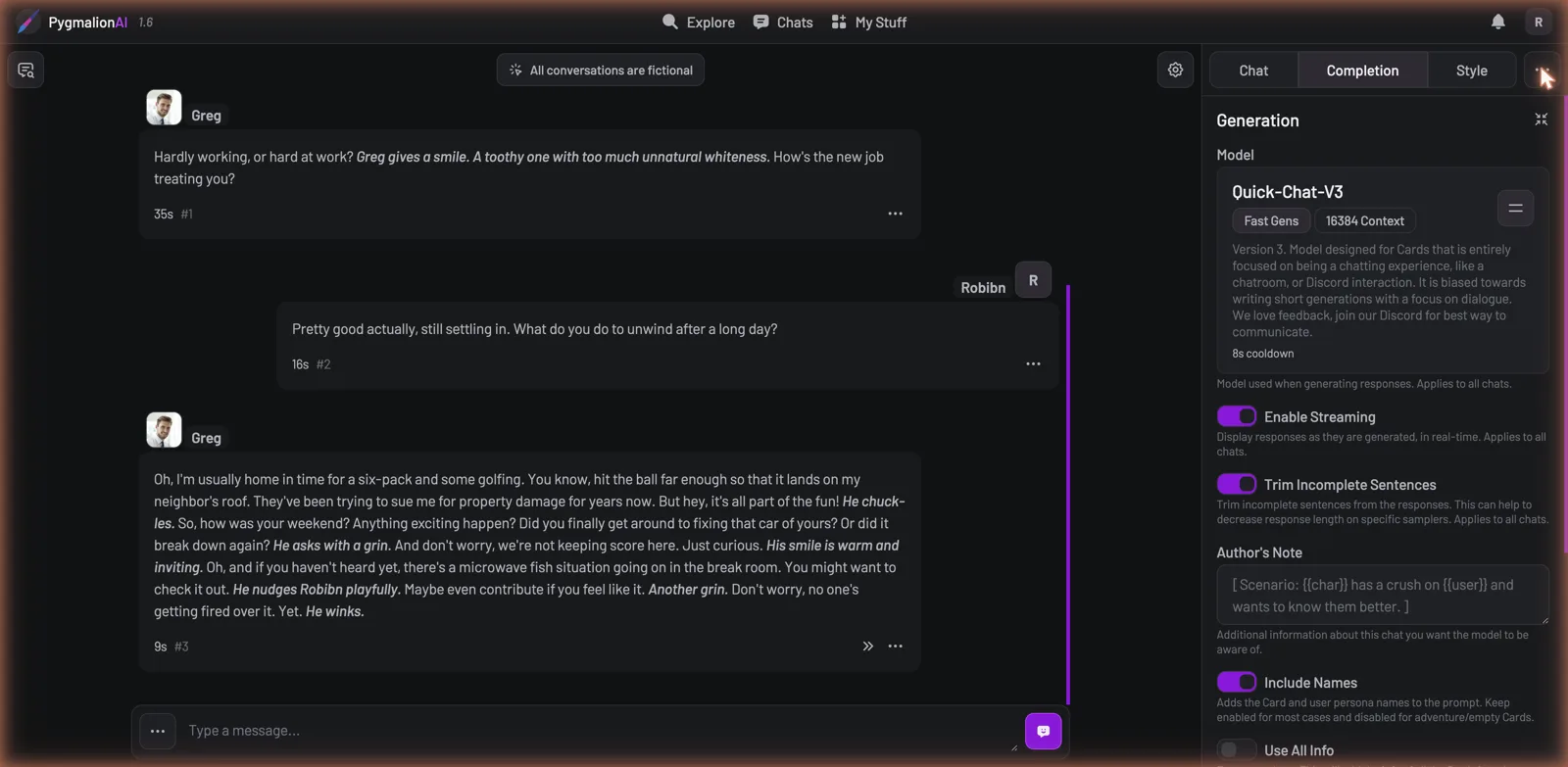1568x767 pixels.
Task: Click the Type a message field
Action: click(599, 731)
